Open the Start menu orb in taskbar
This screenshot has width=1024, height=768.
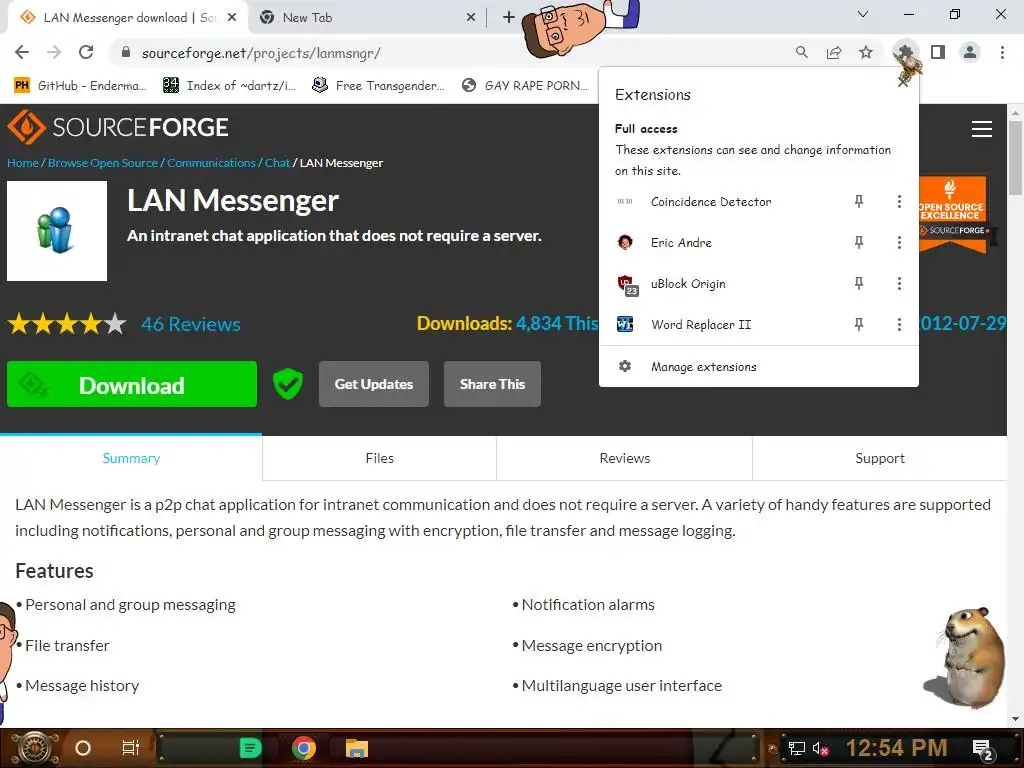tap(34, 748)
